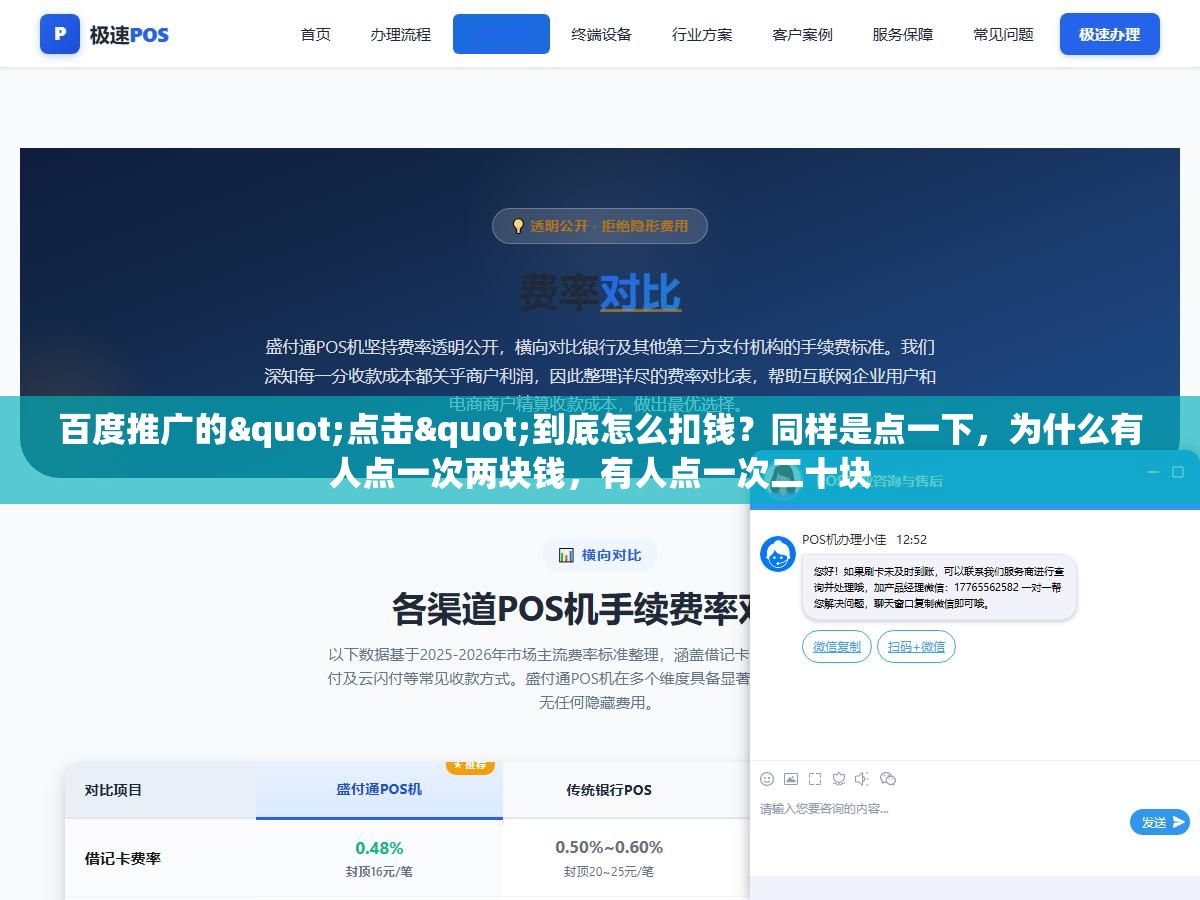Click the 推荐 badge above 盛付通POS机
The image size is (1200, 900).
(x=470, y=765)
